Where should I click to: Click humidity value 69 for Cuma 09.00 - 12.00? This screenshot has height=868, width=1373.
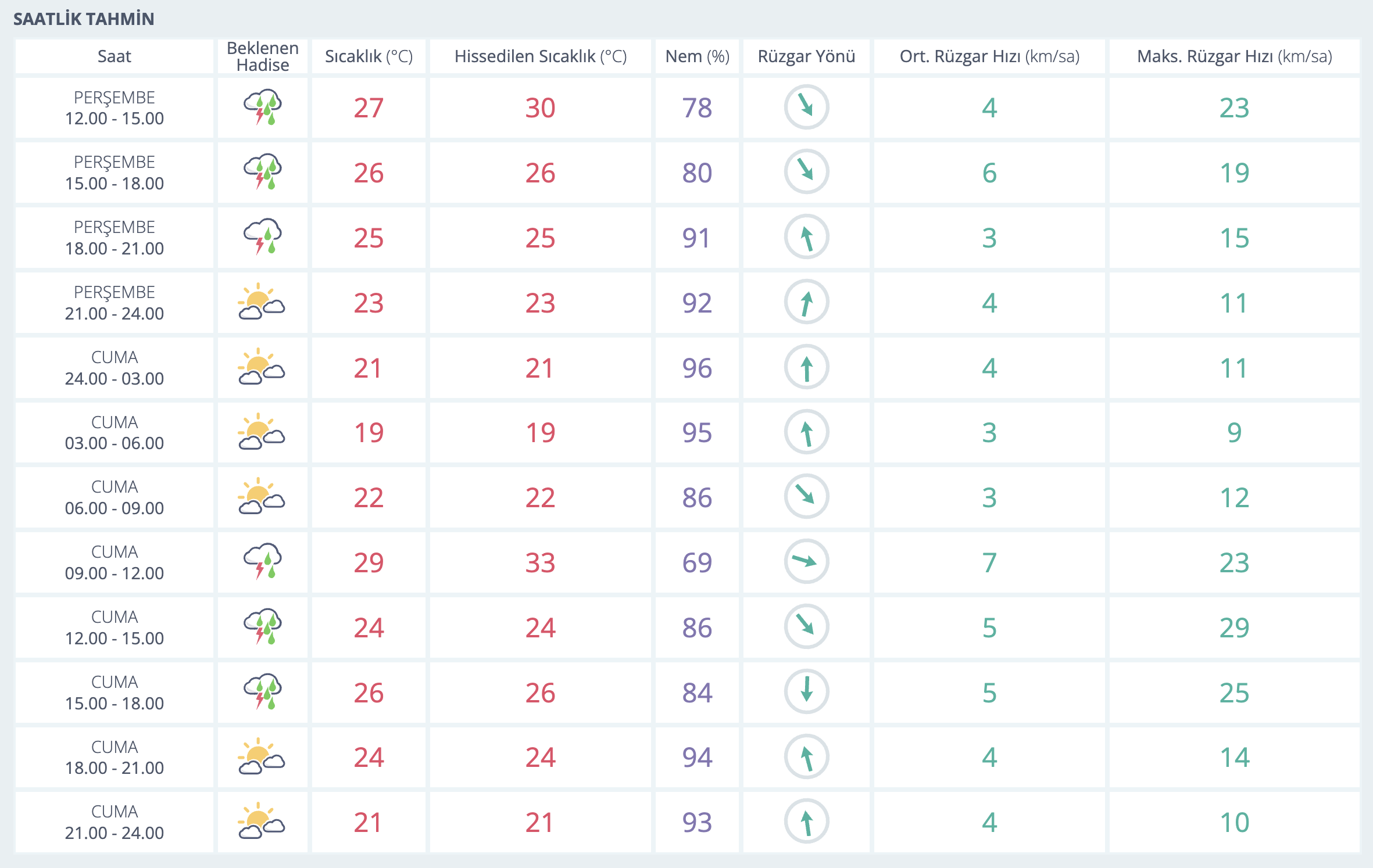(x=697, y=562)
